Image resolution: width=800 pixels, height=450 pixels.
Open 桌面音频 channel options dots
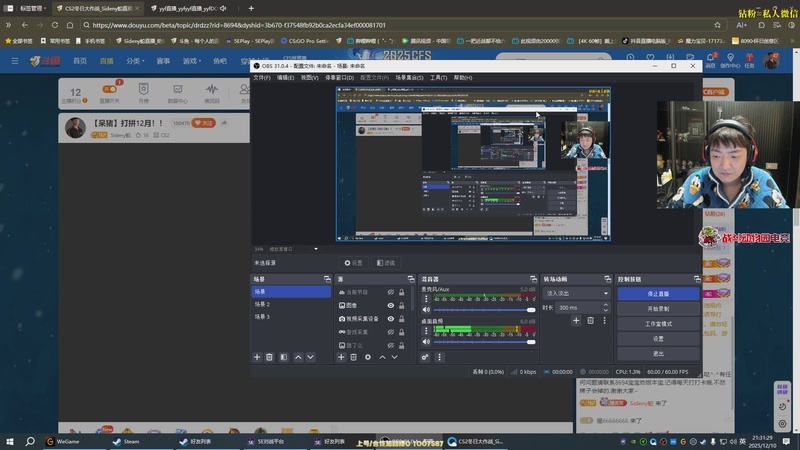(x=426, y=331)
